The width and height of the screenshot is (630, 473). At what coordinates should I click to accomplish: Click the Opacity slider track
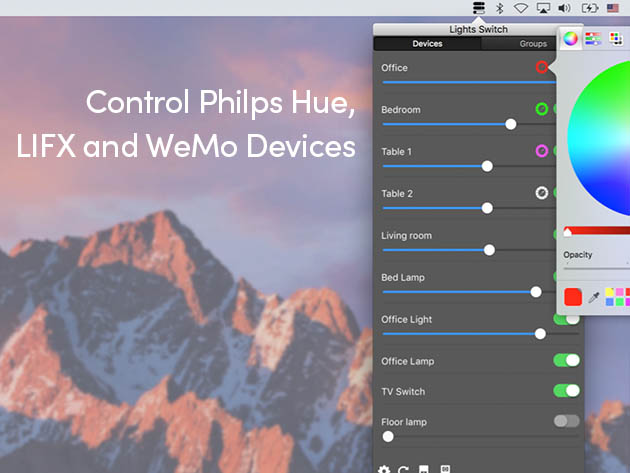click(597, 268)
